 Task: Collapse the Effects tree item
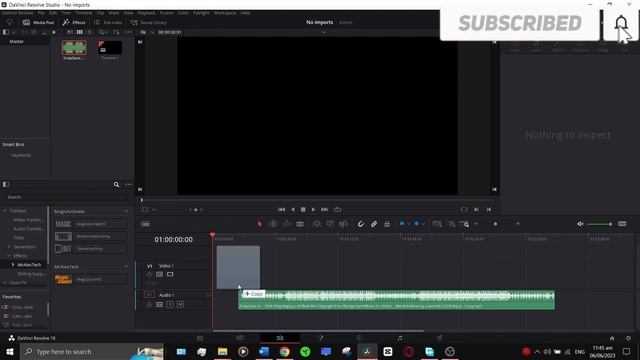click(9, 256)
